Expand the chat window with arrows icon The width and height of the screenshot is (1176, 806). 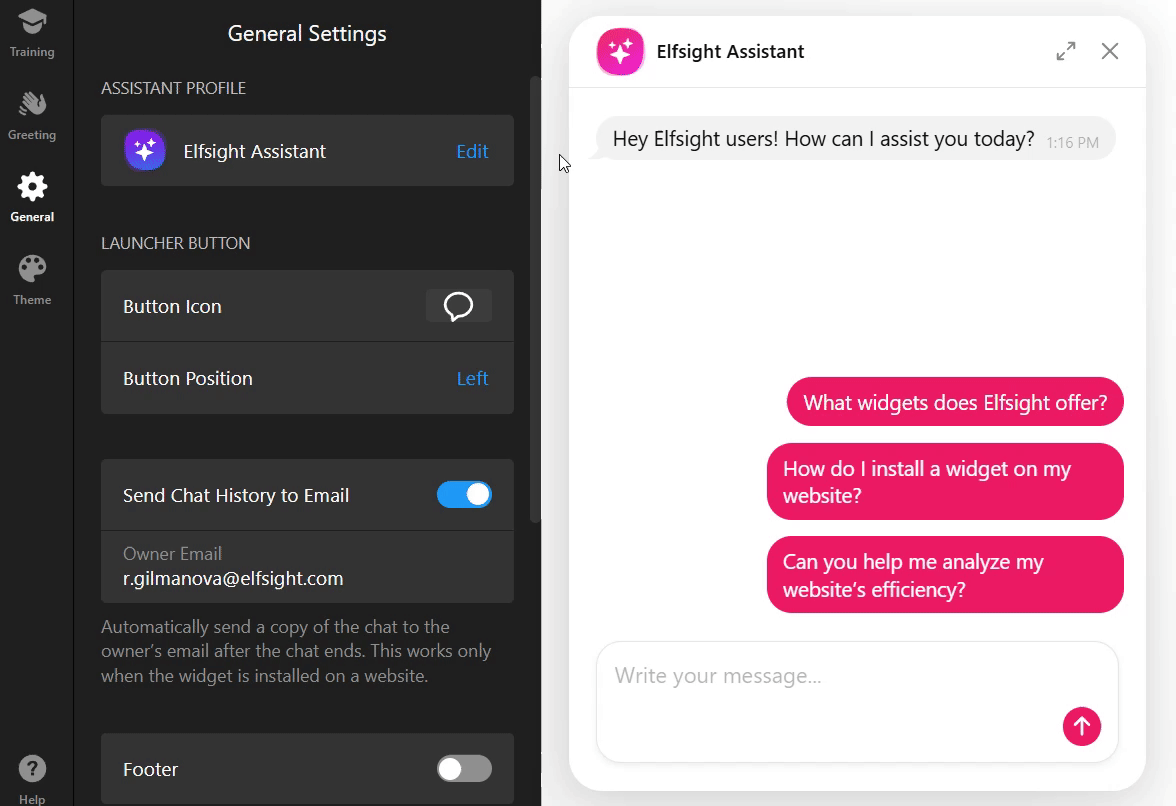1066,51
